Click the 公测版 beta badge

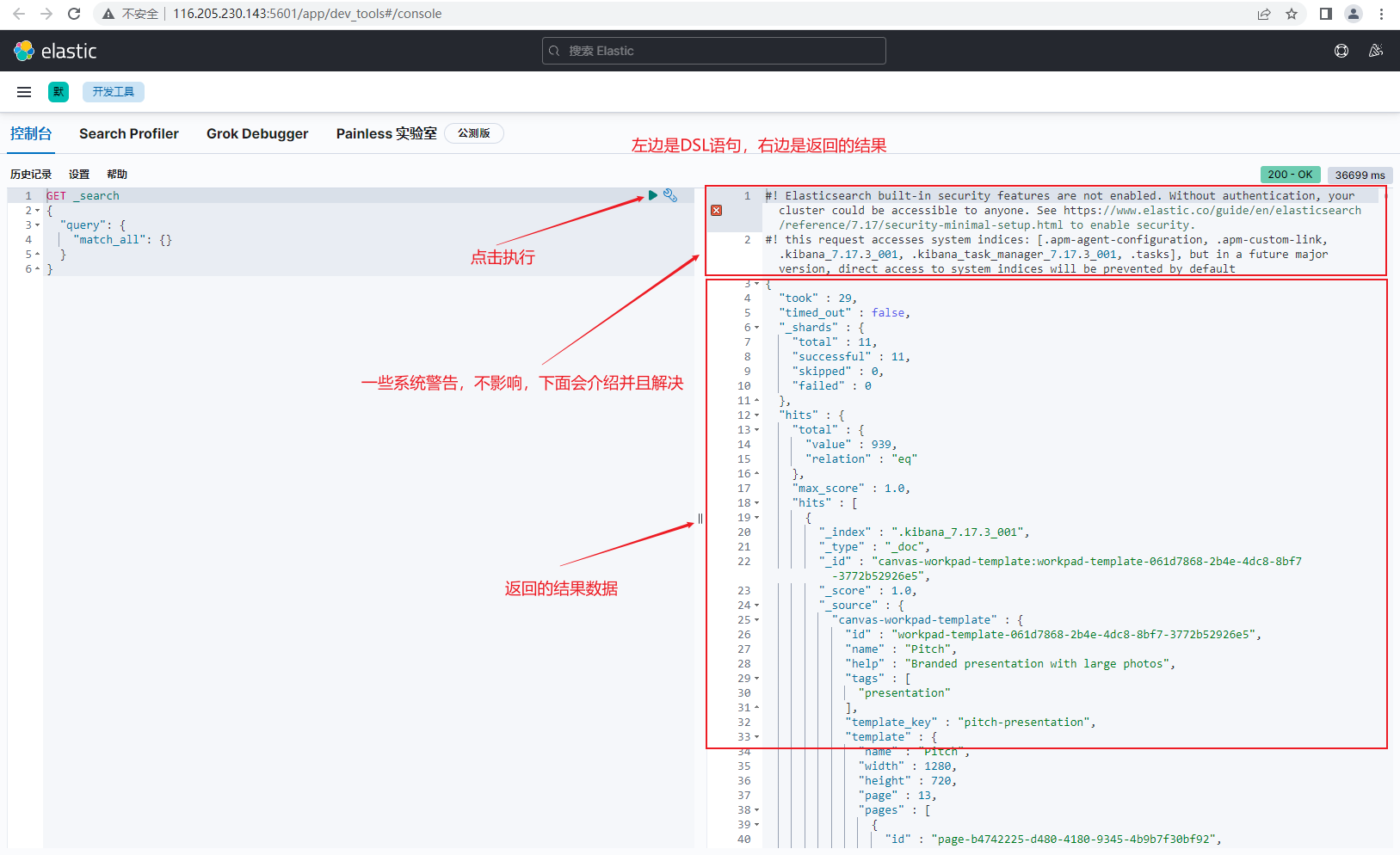pos(474,133)
